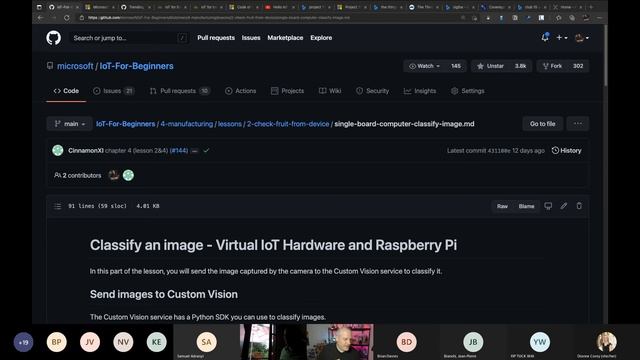The image size is (640, 360).
Task: Switch to the Insights tab
Action: tap(420, 91)
